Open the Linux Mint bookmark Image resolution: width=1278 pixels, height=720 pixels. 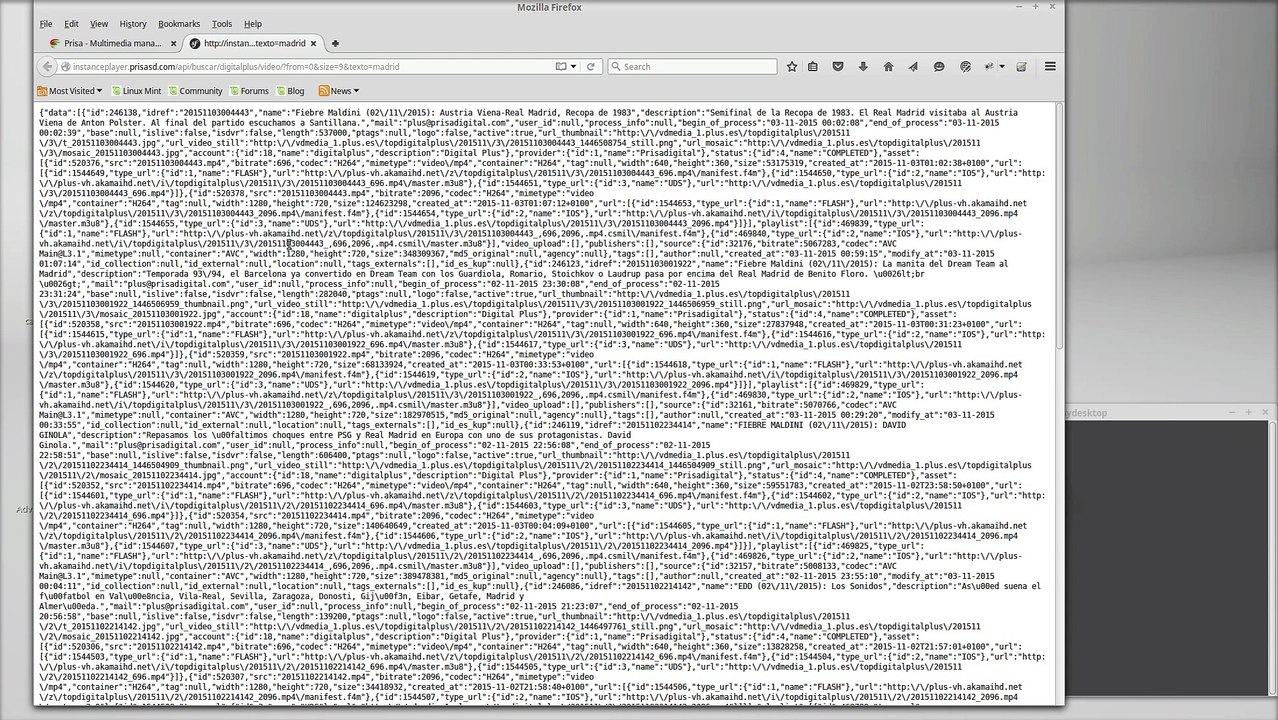coord(136,91)
